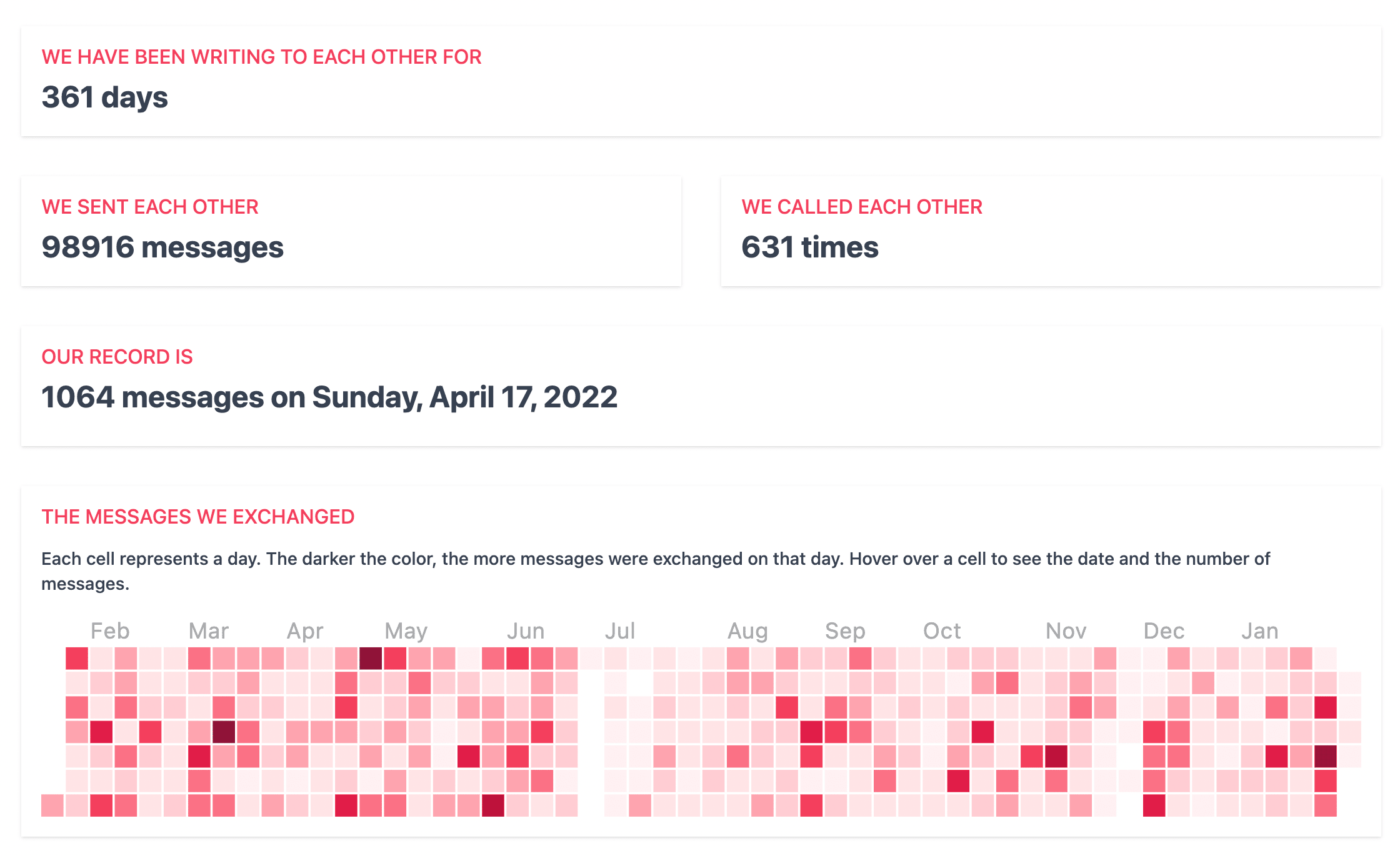Click the darkest maroon cell in the January columns
Image resolution: width=1400 pixels, height=856 pixels.
[1326, 757]
